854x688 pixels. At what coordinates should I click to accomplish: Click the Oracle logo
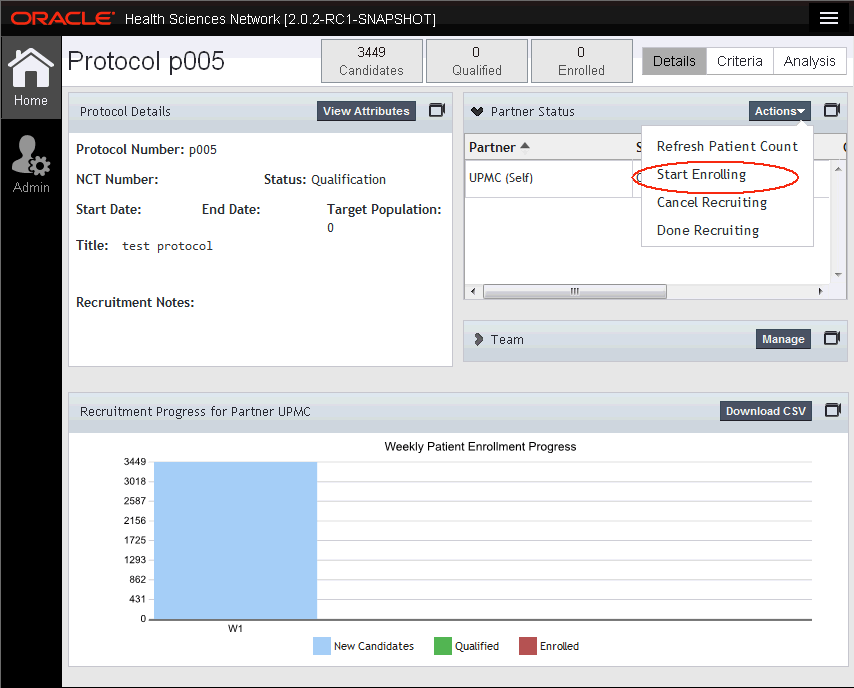click(63, 19)
